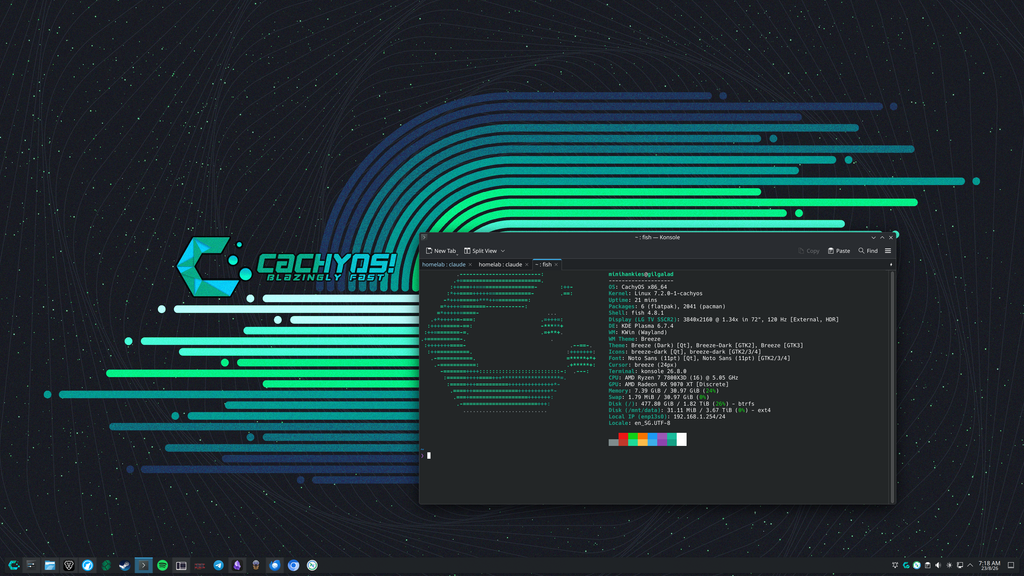Open the display configuration tray icon
The height and width of the screenshot is (576, 1024).
coord(960,566)
